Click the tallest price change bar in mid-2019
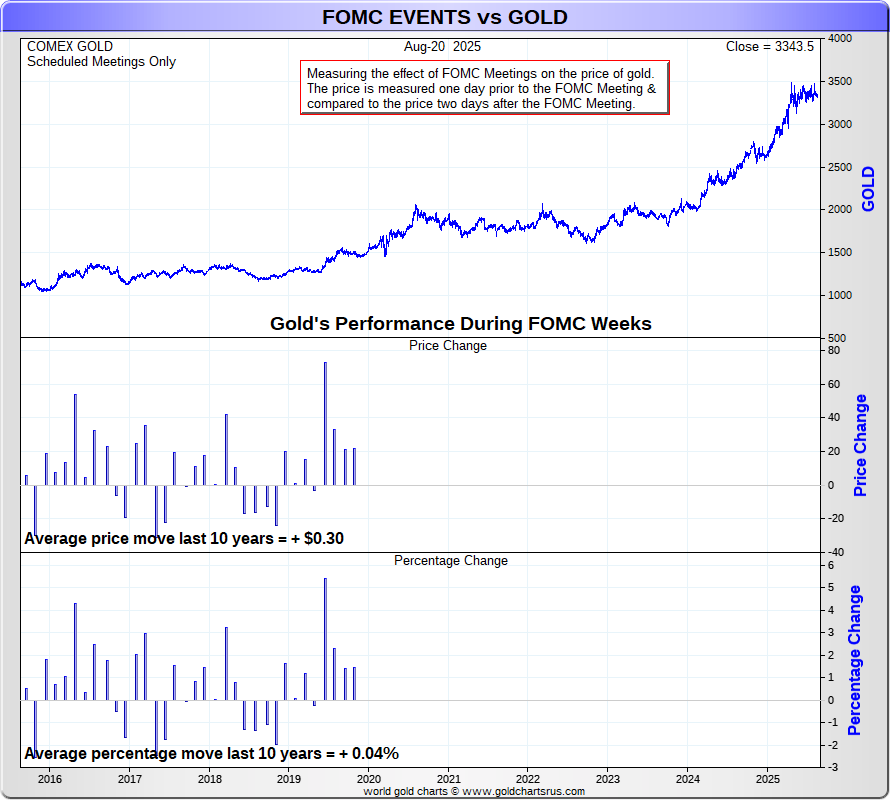This screenshot has height=800, width=890. 325,424
